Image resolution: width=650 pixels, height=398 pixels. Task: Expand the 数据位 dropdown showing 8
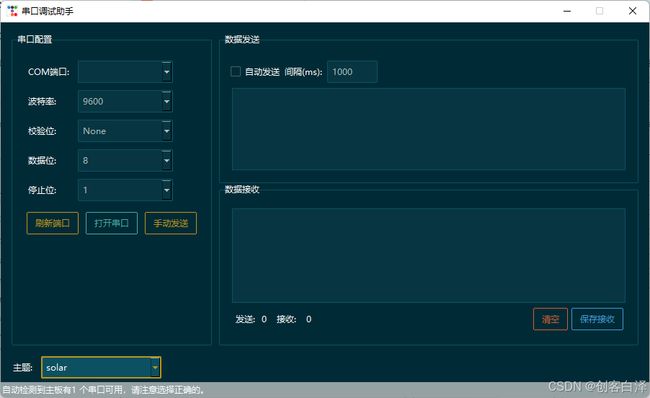pos(125,160)
